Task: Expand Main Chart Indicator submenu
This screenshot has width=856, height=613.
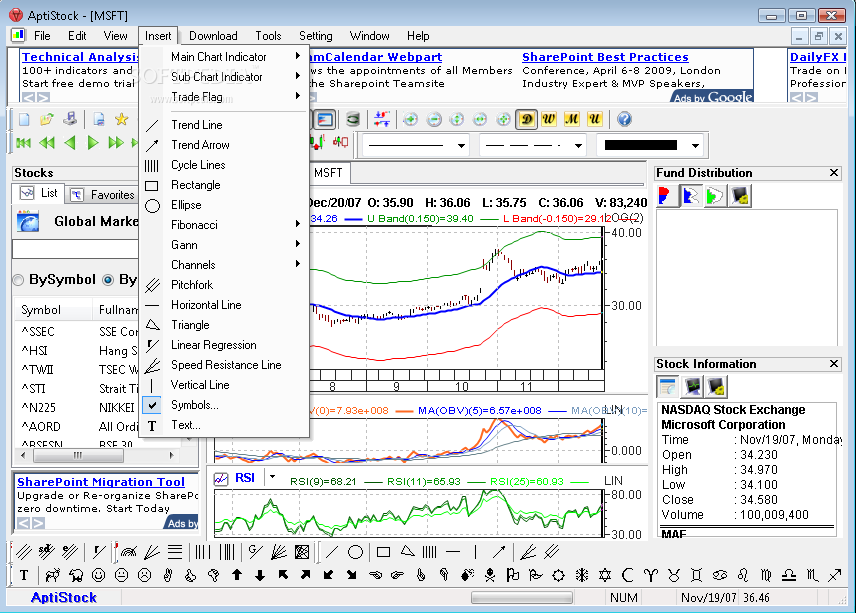Action: [x=224, y=57]
